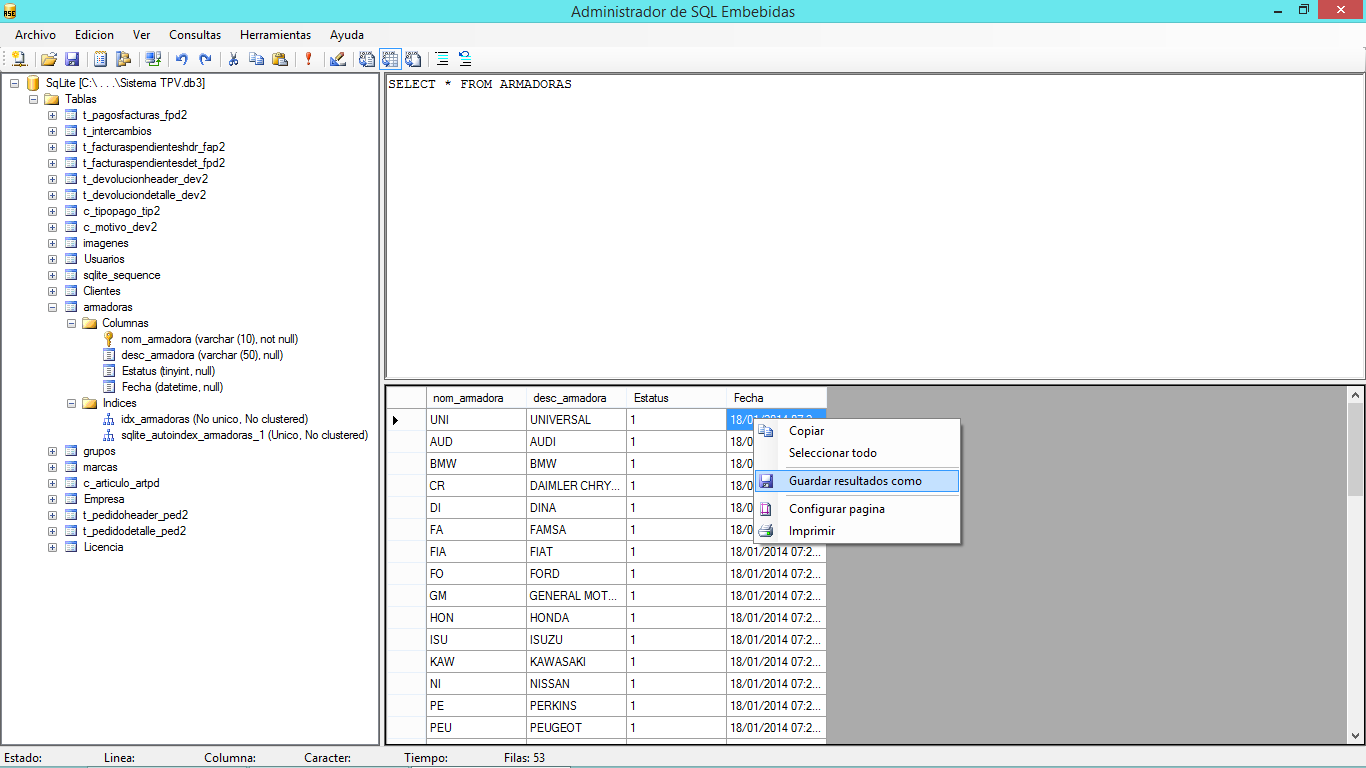Screen dimensions: 1366x768
Task: Click the Estatus column header
Action: (x=676, y=398)
